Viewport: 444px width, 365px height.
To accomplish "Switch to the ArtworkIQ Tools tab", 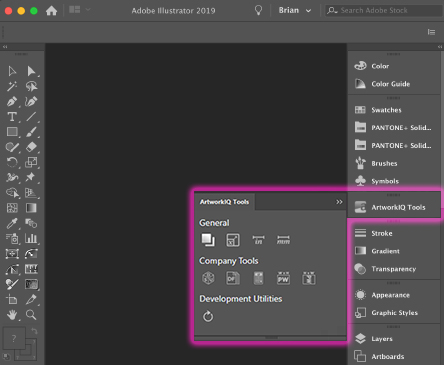I will (224, 202).
